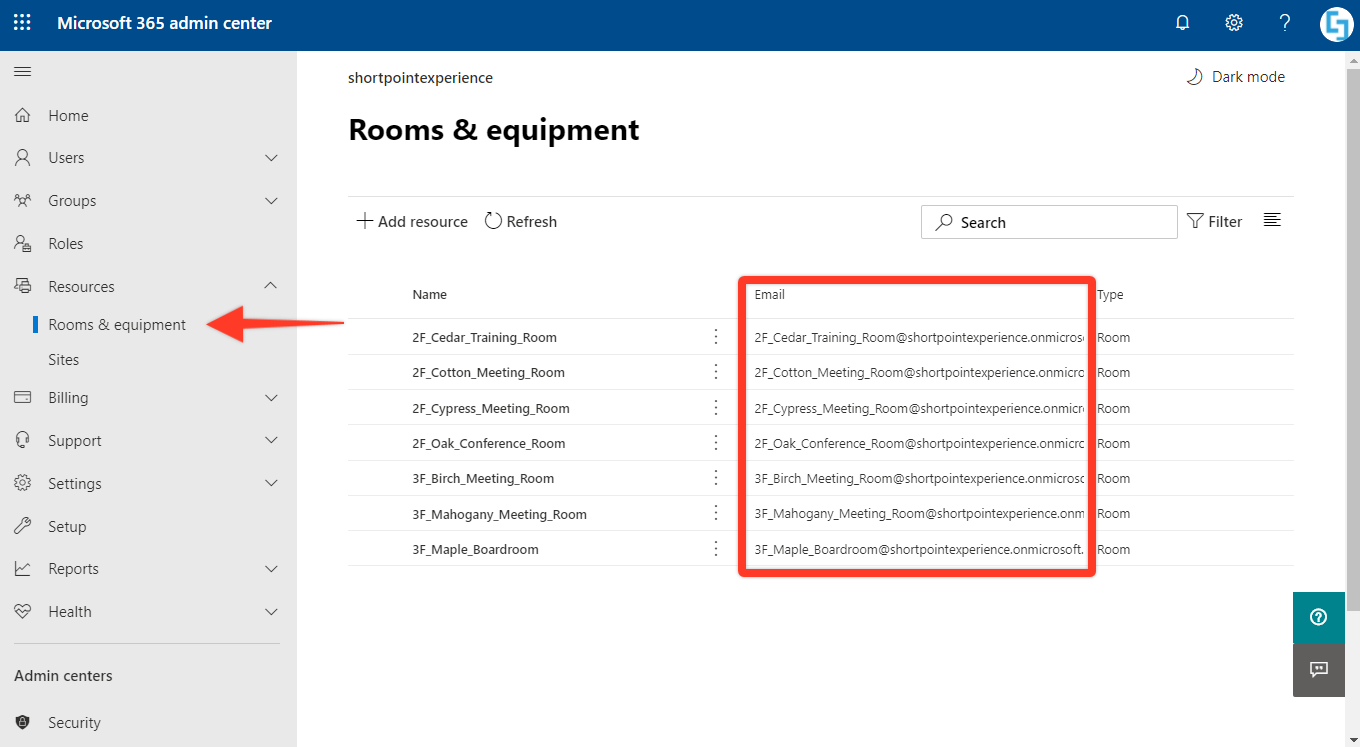Screen dimensions: 1360x747
Task: Open more actions for 2F_Cypress_Meeting_Room
Action: click(x=716, y=407)
